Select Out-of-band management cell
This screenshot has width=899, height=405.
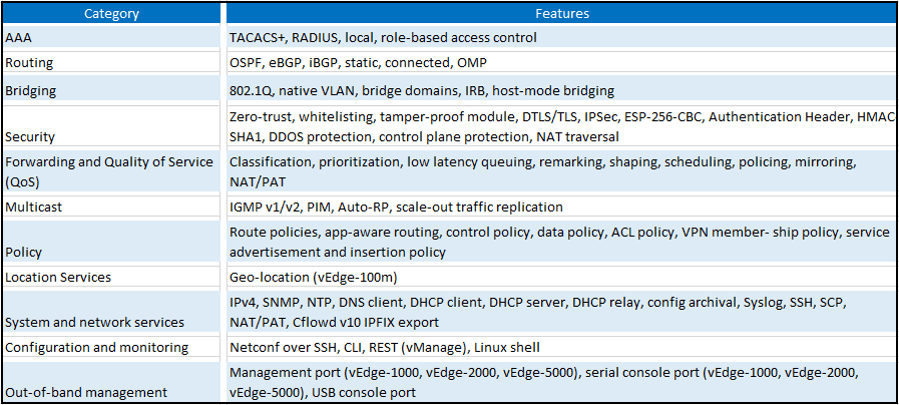pos(113,382)
